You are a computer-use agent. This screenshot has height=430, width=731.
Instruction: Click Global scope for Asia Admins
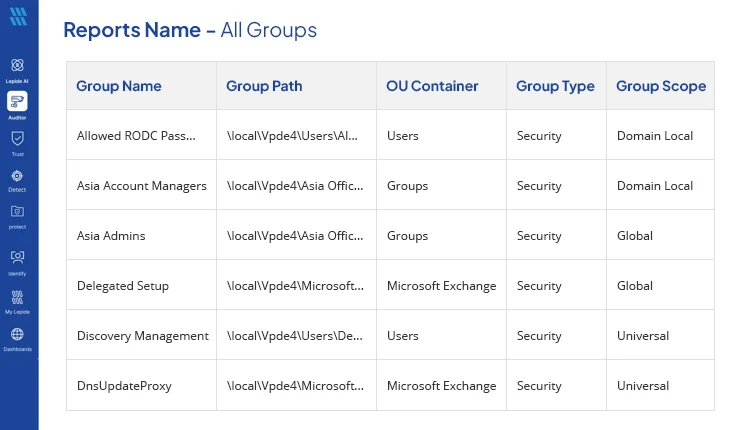(635, 236)
